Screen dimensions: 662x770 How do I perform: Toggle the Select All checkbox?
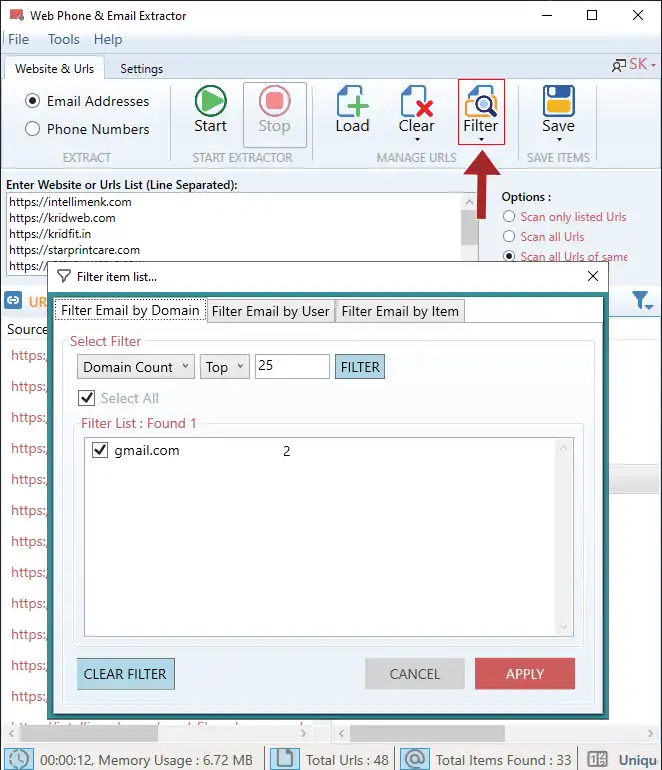click(86, 398)
